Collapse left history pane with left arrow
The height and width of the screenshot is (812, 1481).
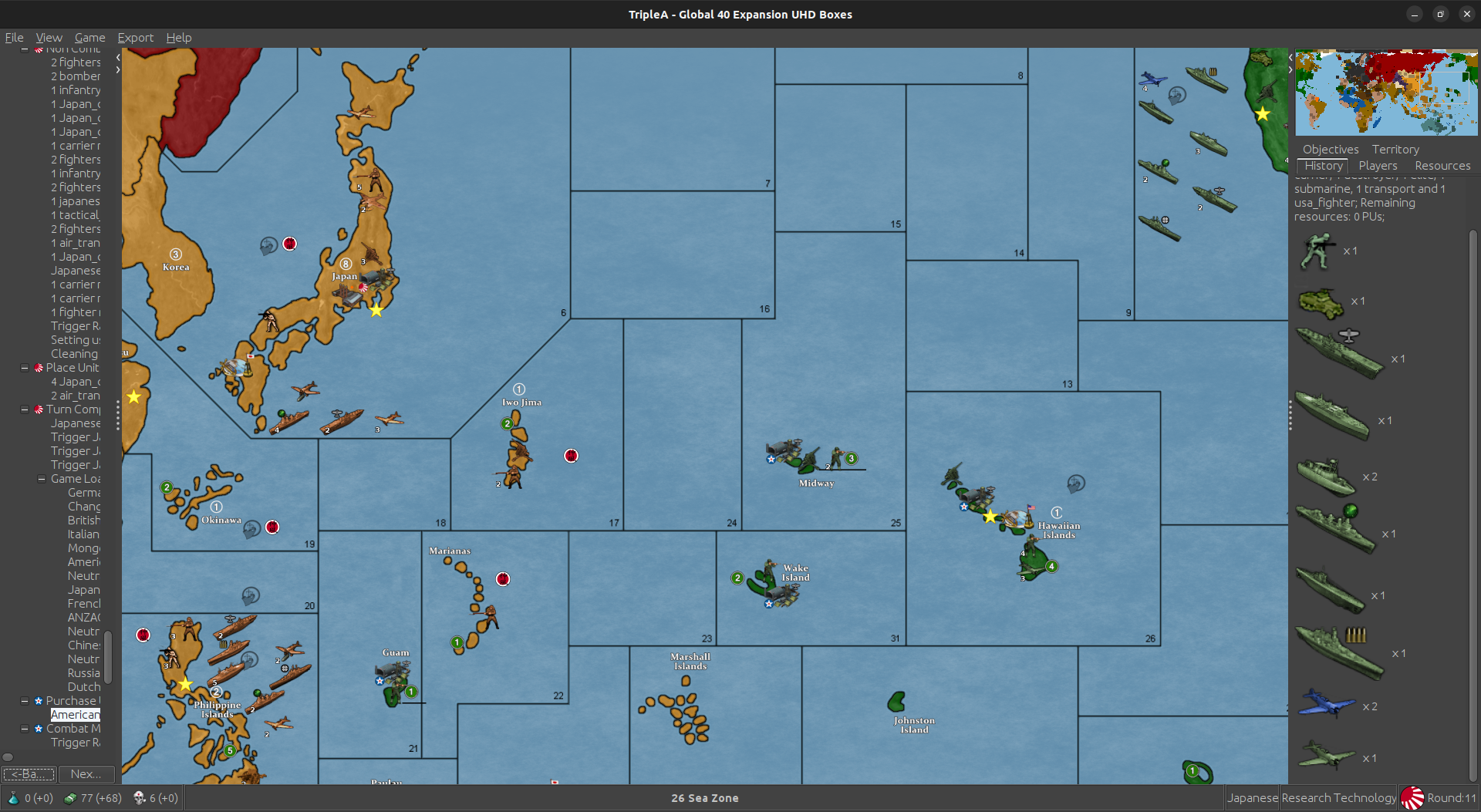pos(118,57)
